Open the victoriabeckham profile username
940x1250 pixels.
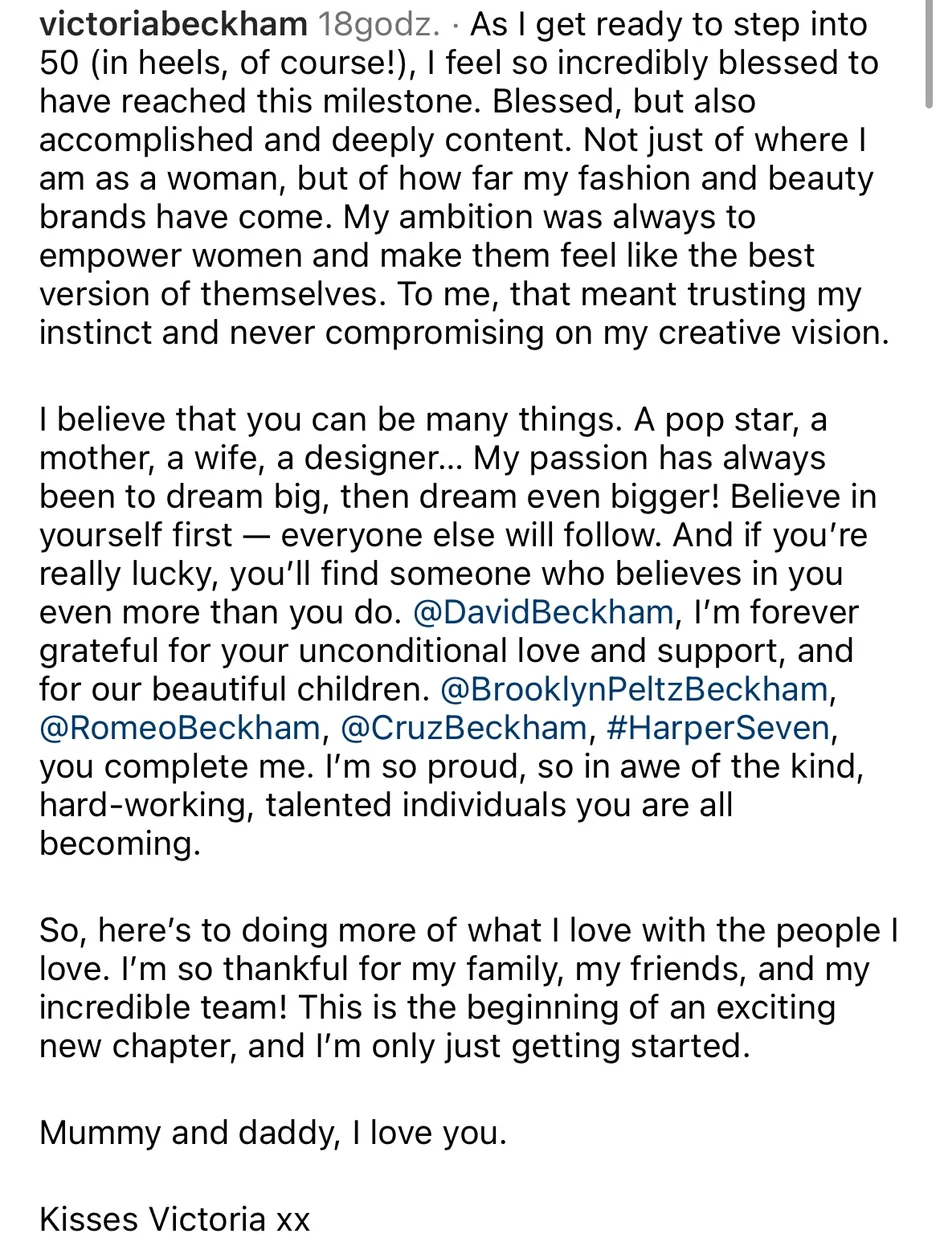coord(173,23)
